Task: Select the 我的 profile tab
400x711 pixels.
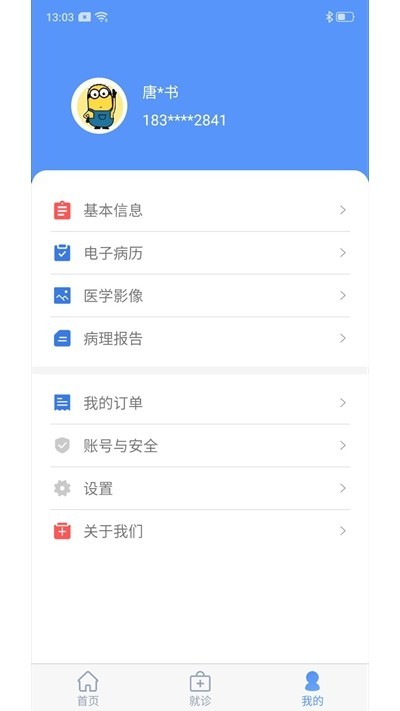Action: pyautogui.click(x=312, y=688)
